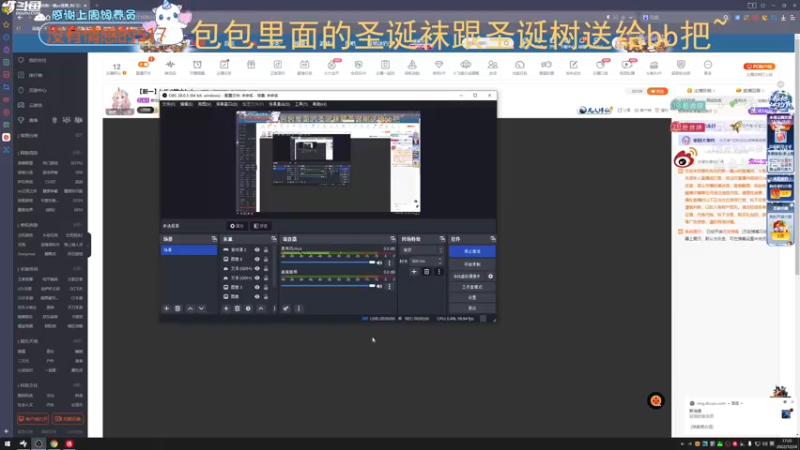
Task: Open 滤镜 filters next to 属性
Action: point(260,226)
